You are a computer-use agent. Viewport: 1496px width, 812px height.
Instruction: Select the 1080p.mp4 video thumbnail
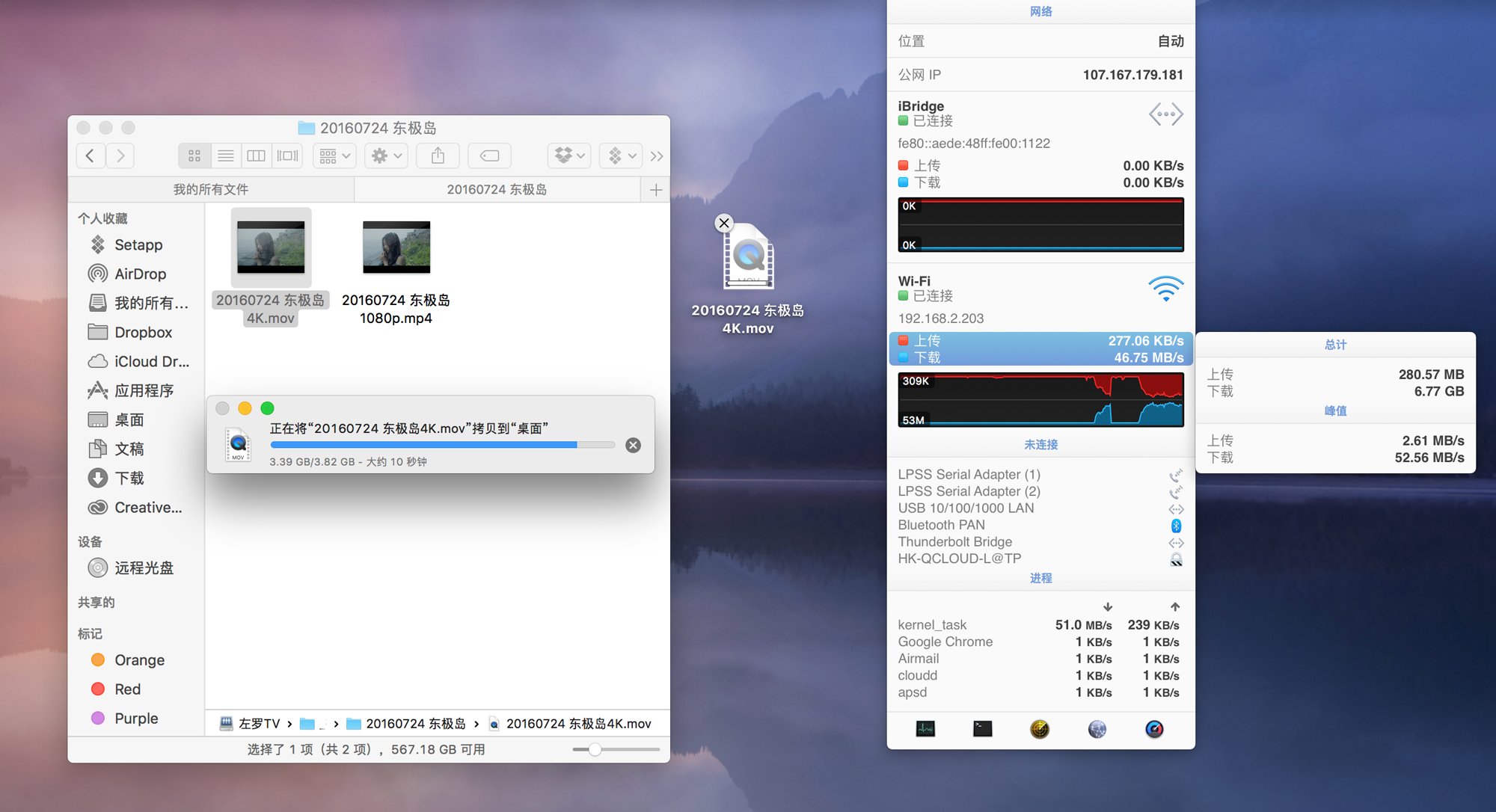click(x=396, y=247)
